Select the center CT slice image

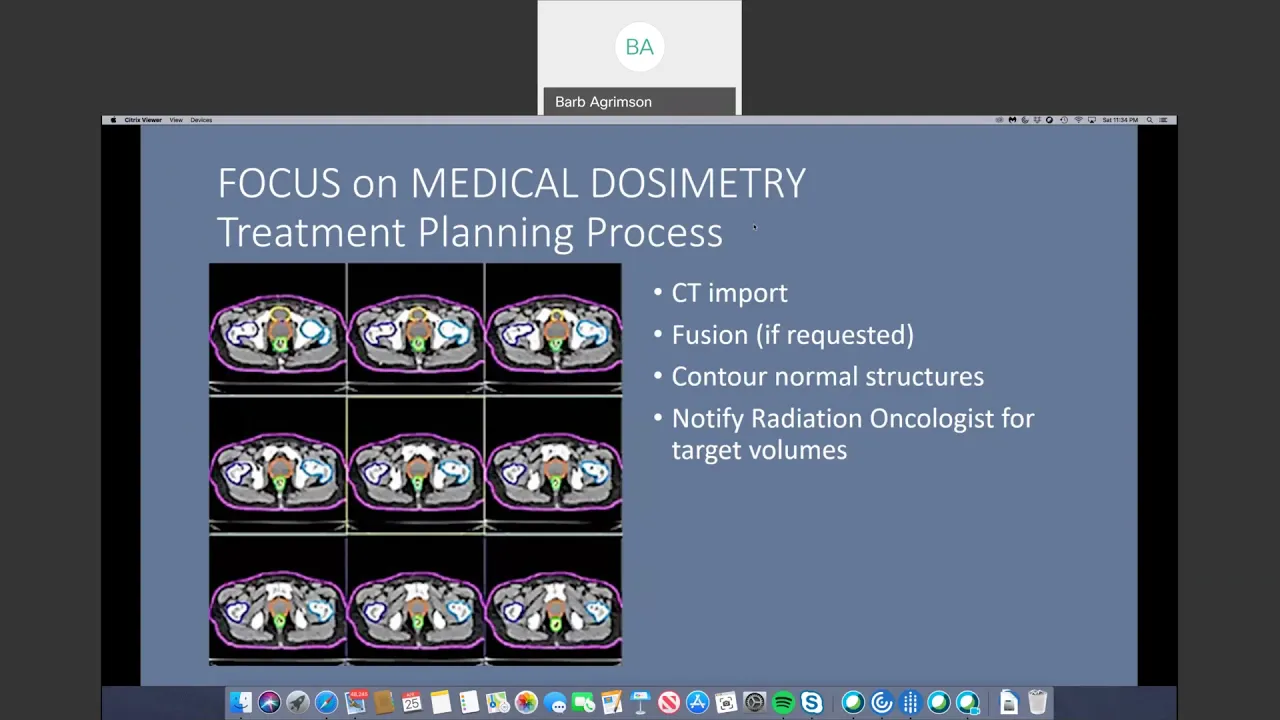pos(415,465)
